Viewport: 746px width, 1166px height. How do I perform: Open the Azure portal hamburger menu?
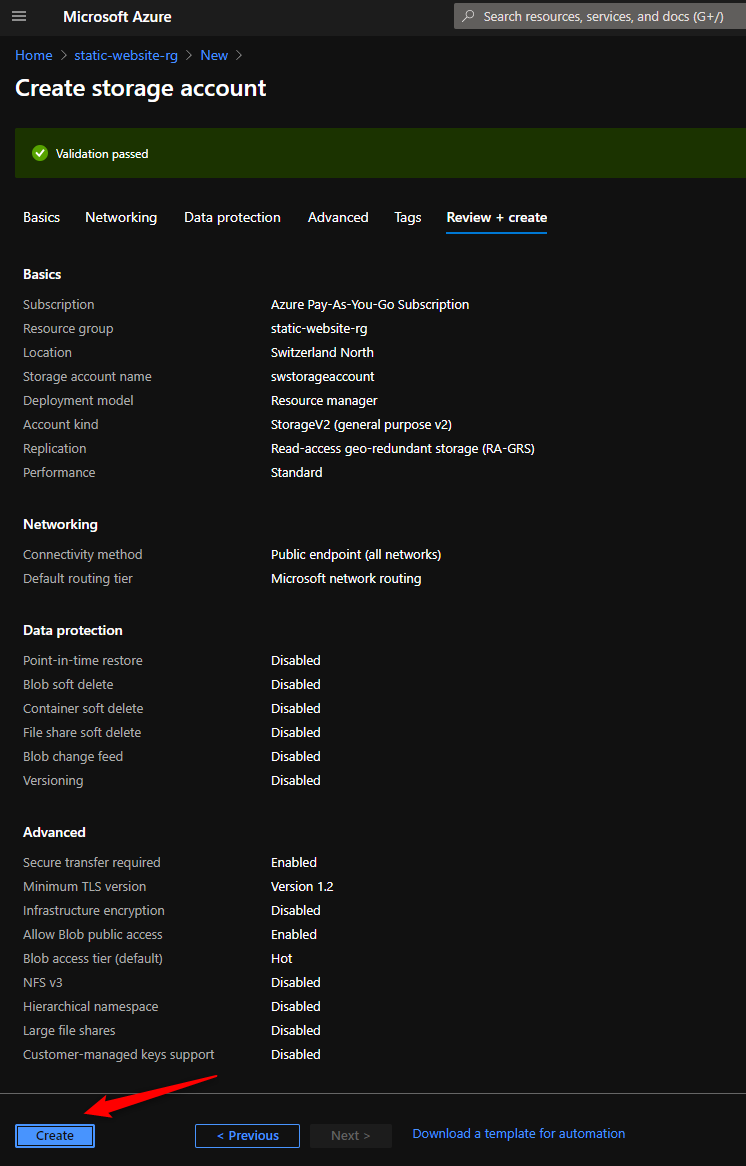[x=19, y=17]
